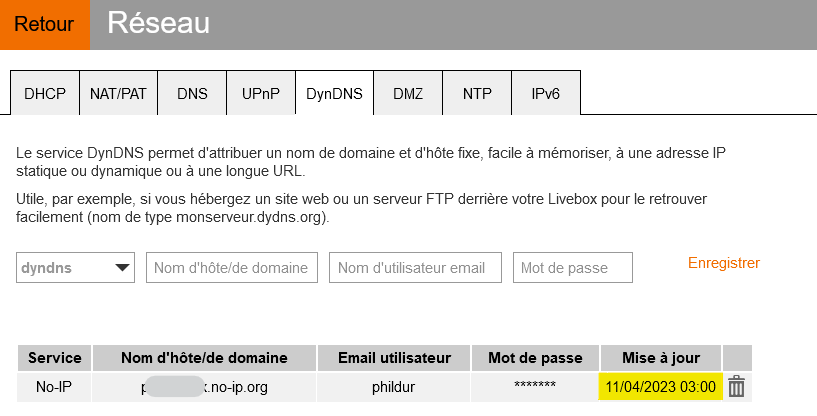Select the DNS tab
This screenshot has height=416, width=817.
(x=192, y=94)
